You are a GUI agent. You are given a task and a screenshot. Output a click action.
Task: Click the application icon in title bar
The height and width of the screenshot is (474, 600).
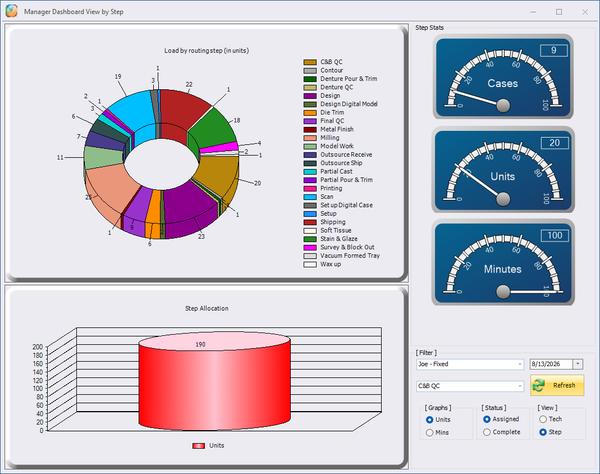(x=11, y=11)
